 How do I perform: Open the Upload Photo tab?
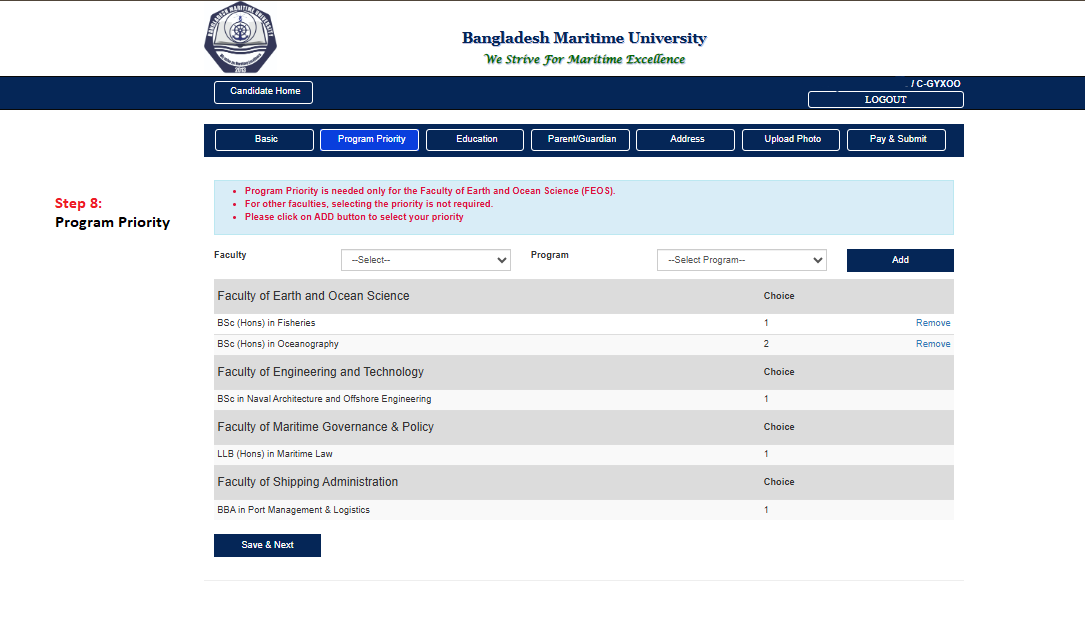[792, 140]
